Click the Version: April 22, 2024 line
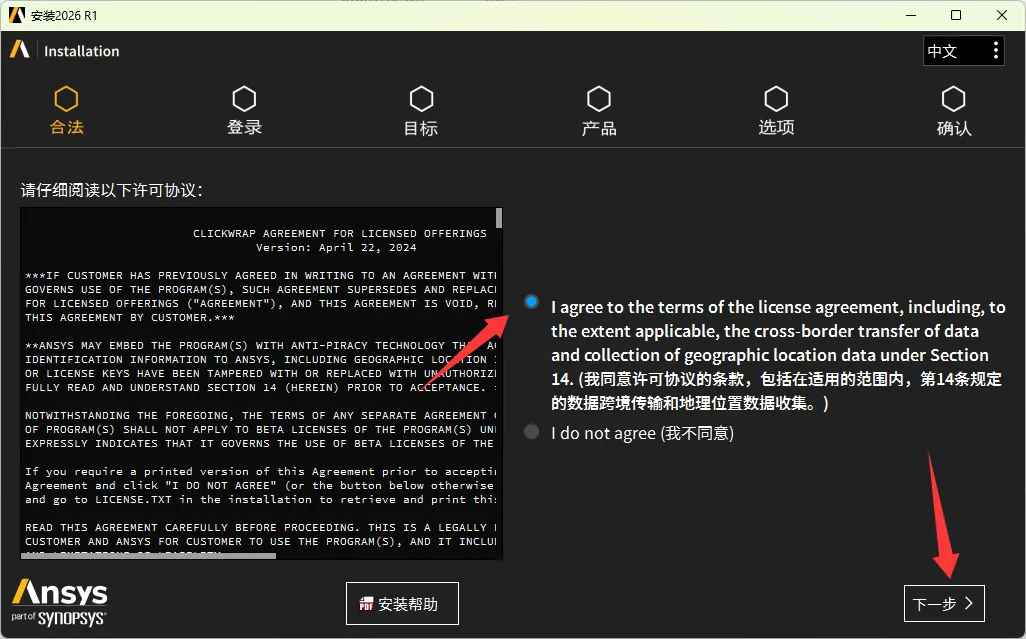 [336, 247]
